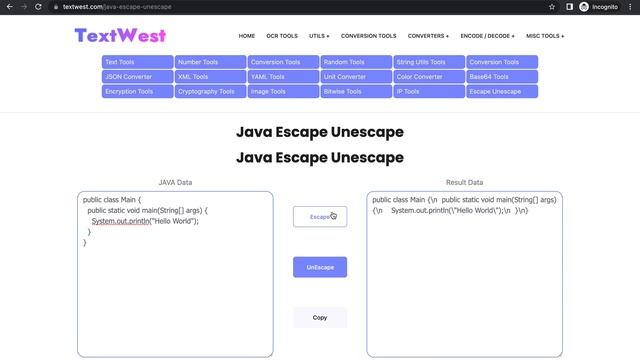Open the browser side panel icon

tap(569, 7)
